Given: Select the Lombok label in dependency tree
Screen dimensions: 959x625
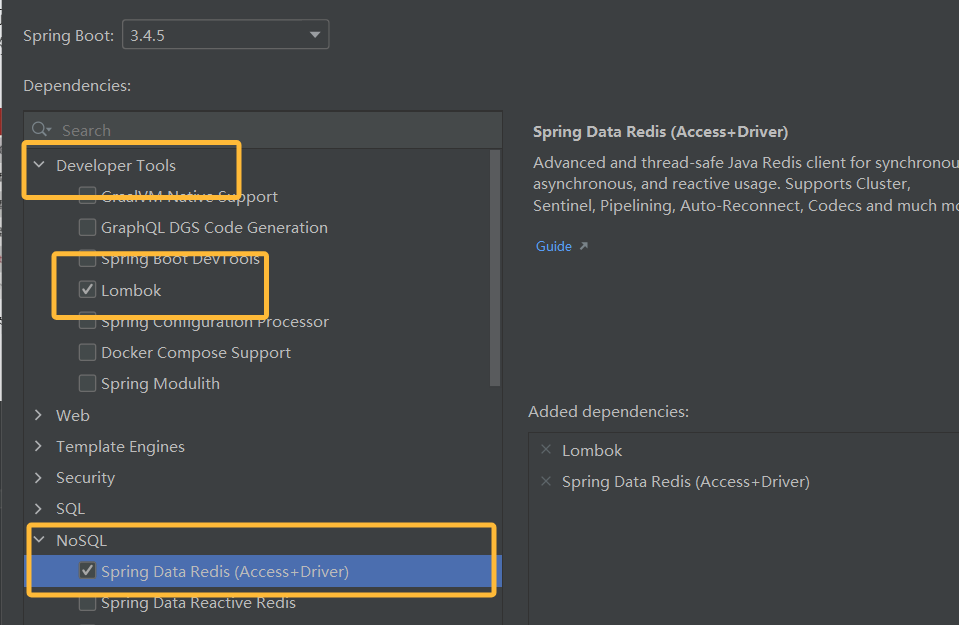Looking at the screenshot, I should click(131, 290).
